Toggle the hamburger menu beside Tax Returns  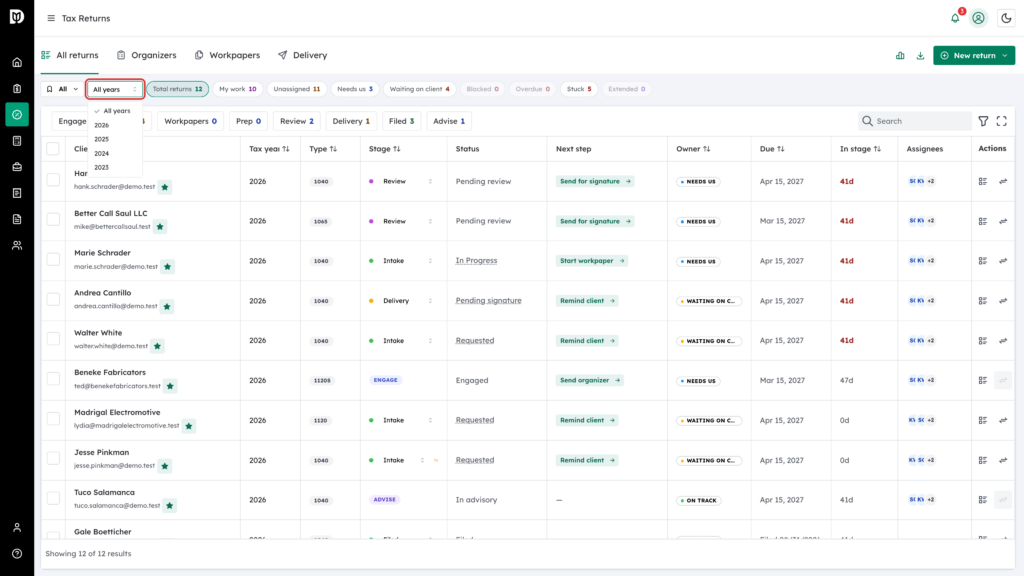pyautogui.click(x=51, y=18)
